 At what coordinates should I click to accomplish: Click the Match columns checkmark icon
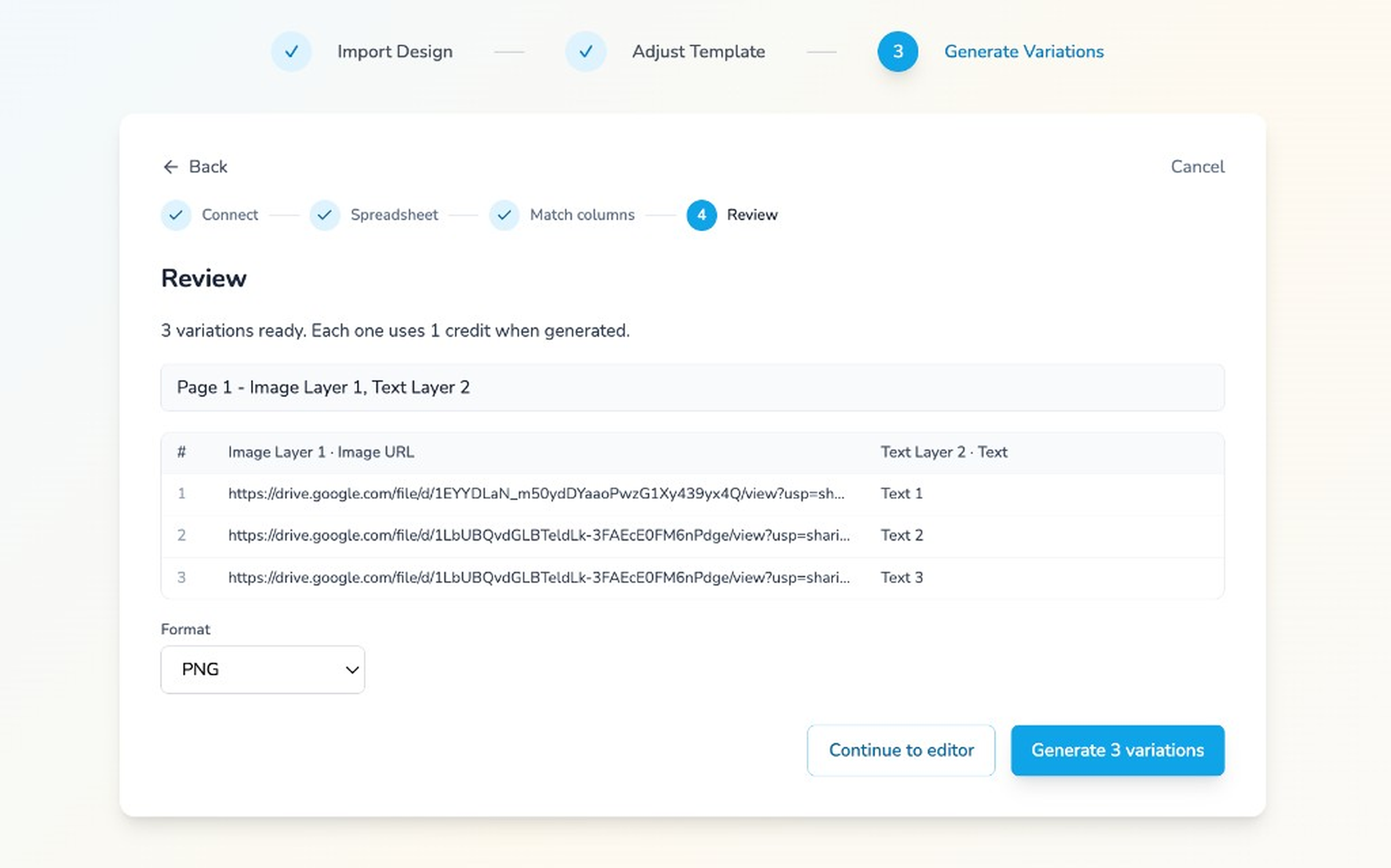click(x=504, y=215)
